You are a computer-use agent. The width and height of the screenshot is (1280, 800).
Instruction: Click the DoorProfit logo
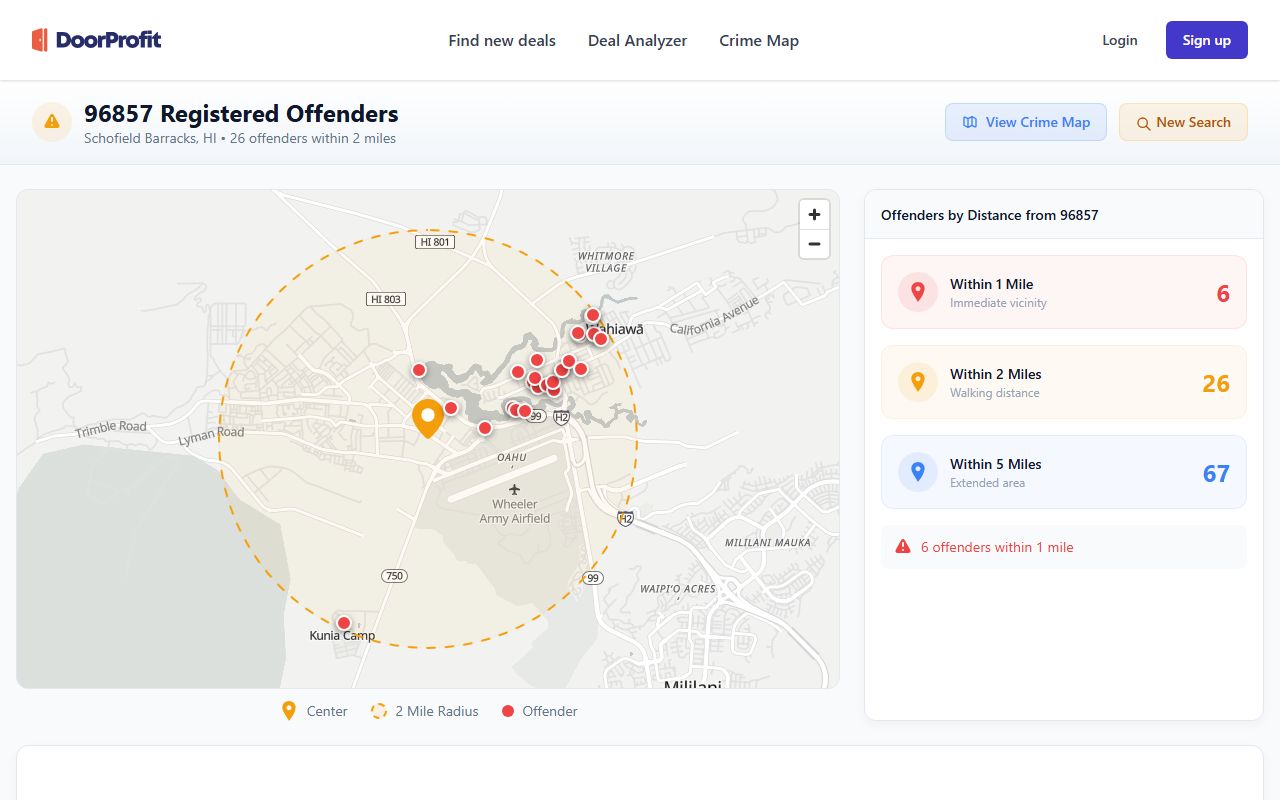96,40
